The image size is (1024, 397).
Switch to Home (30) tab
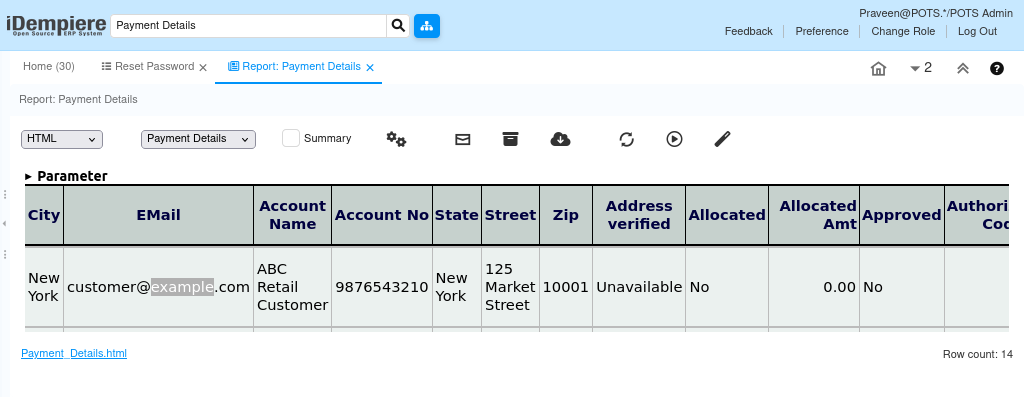[49, 67]
